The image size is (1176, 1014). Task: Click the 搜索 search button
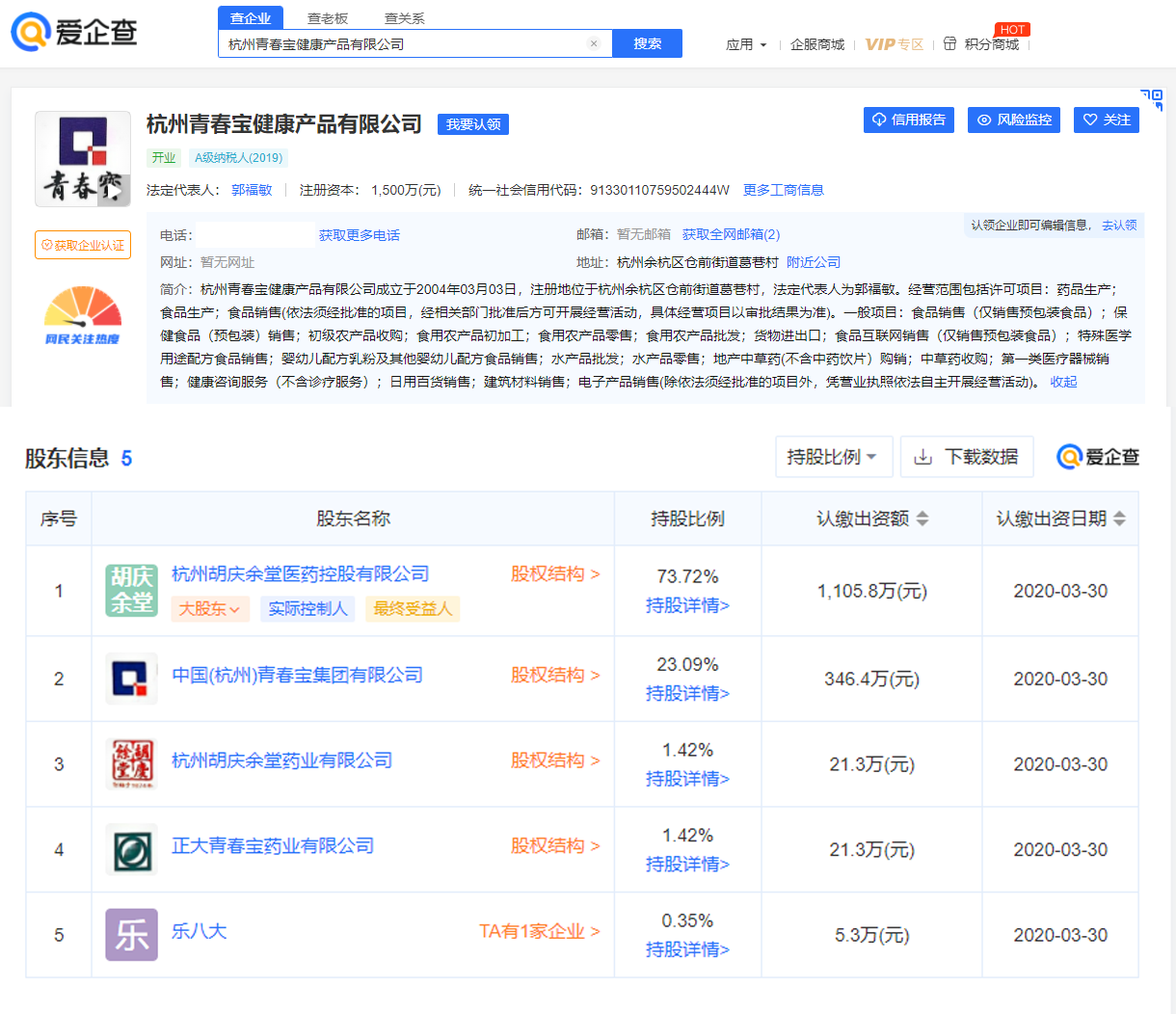647,43
